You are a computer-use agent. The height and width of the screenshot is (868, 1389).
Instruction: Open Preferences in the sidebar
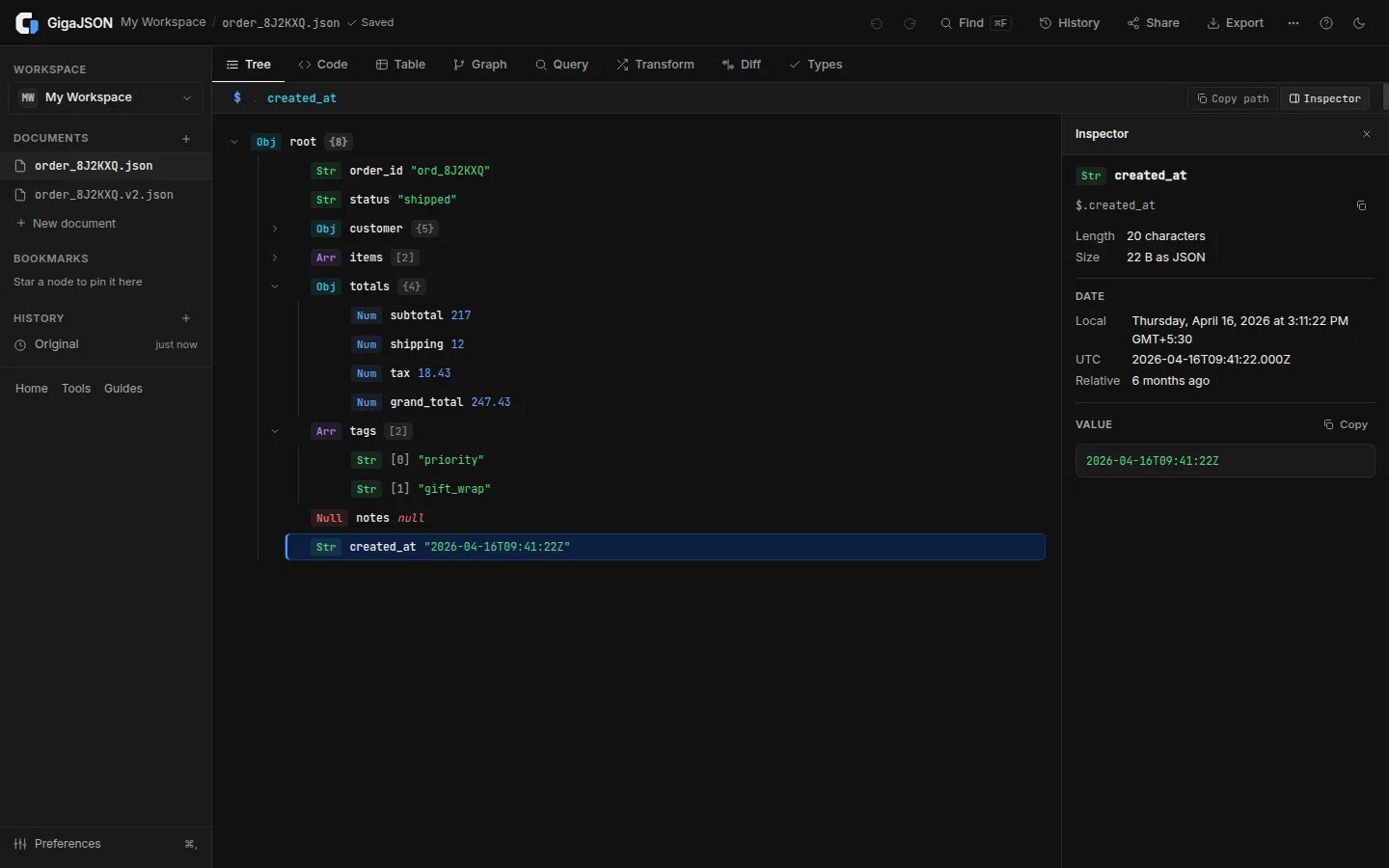click(105, 844)
